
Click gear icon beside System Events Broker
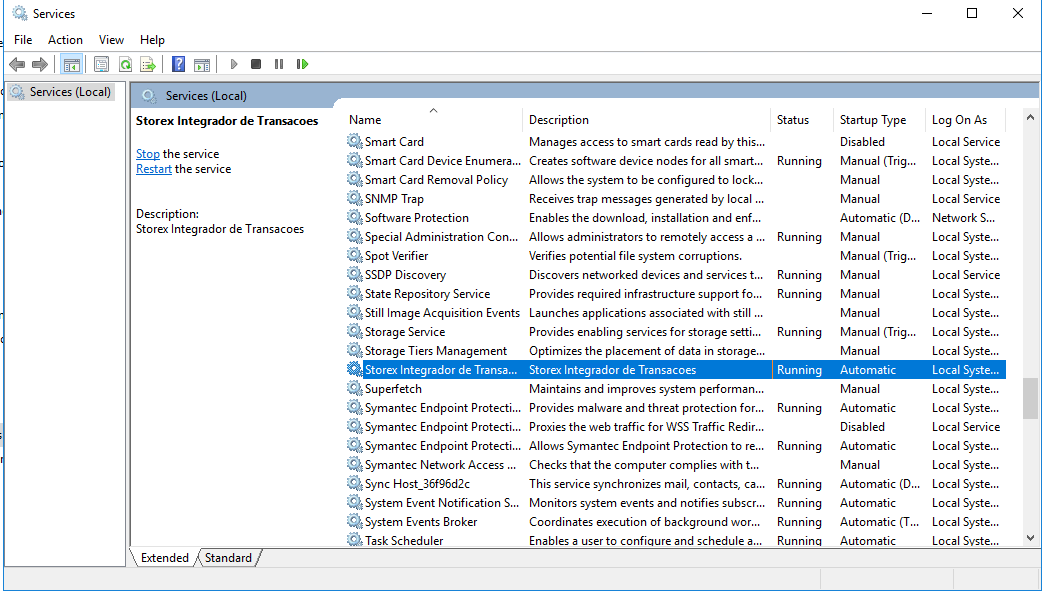(x=355, y=521)
